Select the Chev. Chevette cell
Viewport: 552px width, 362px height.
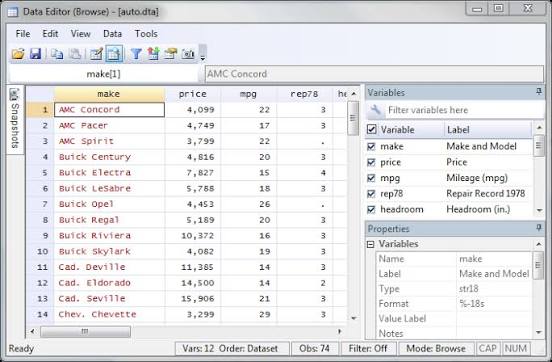(109, 314)
